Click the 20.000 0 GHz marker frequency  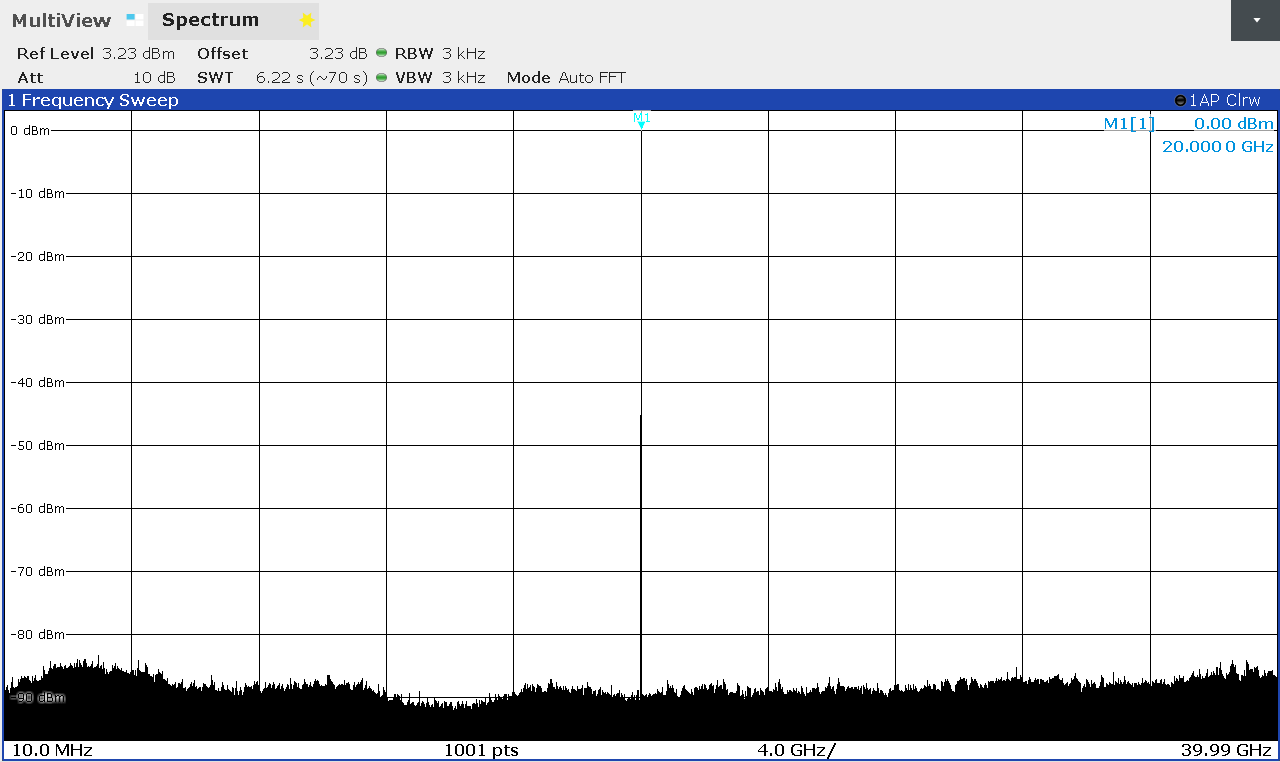coord(1218,146)
